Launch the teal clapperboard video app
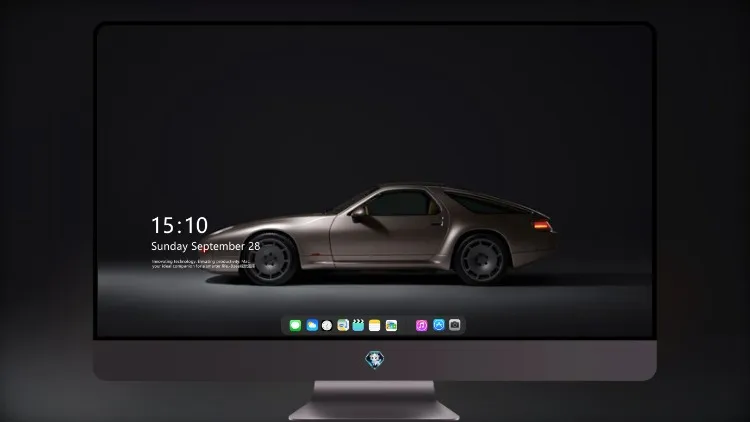The image size is (750, 422). coord(358,325)
